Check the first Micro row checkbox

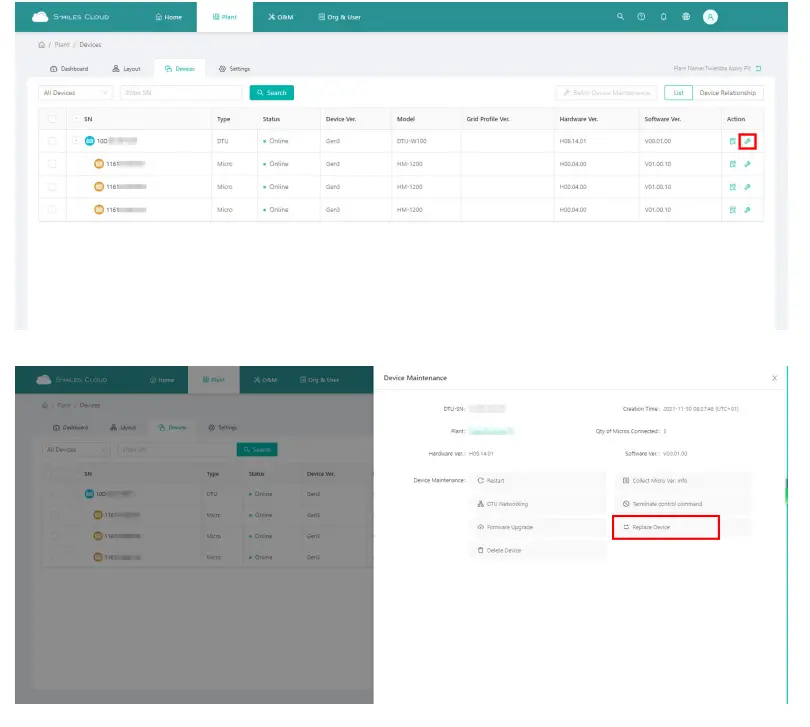[52, 164]
